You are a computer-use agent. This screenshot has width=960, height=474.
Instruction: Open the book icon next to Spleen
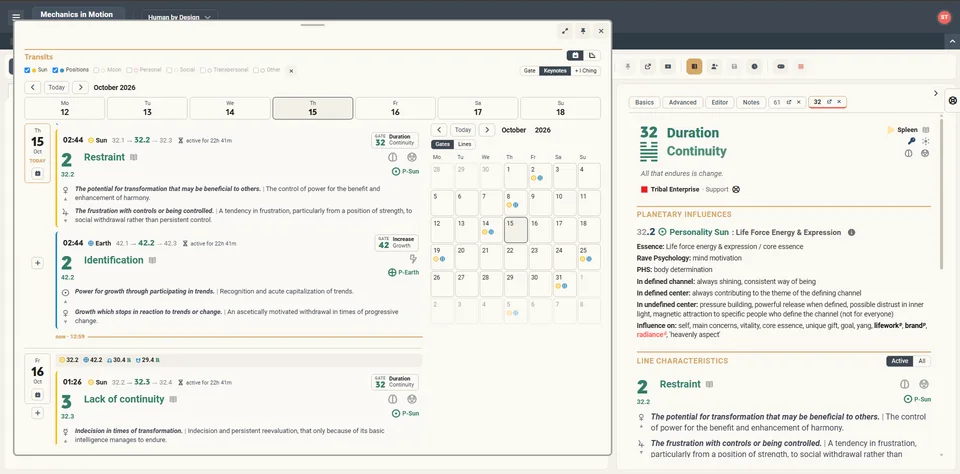(x=926, y=130)
